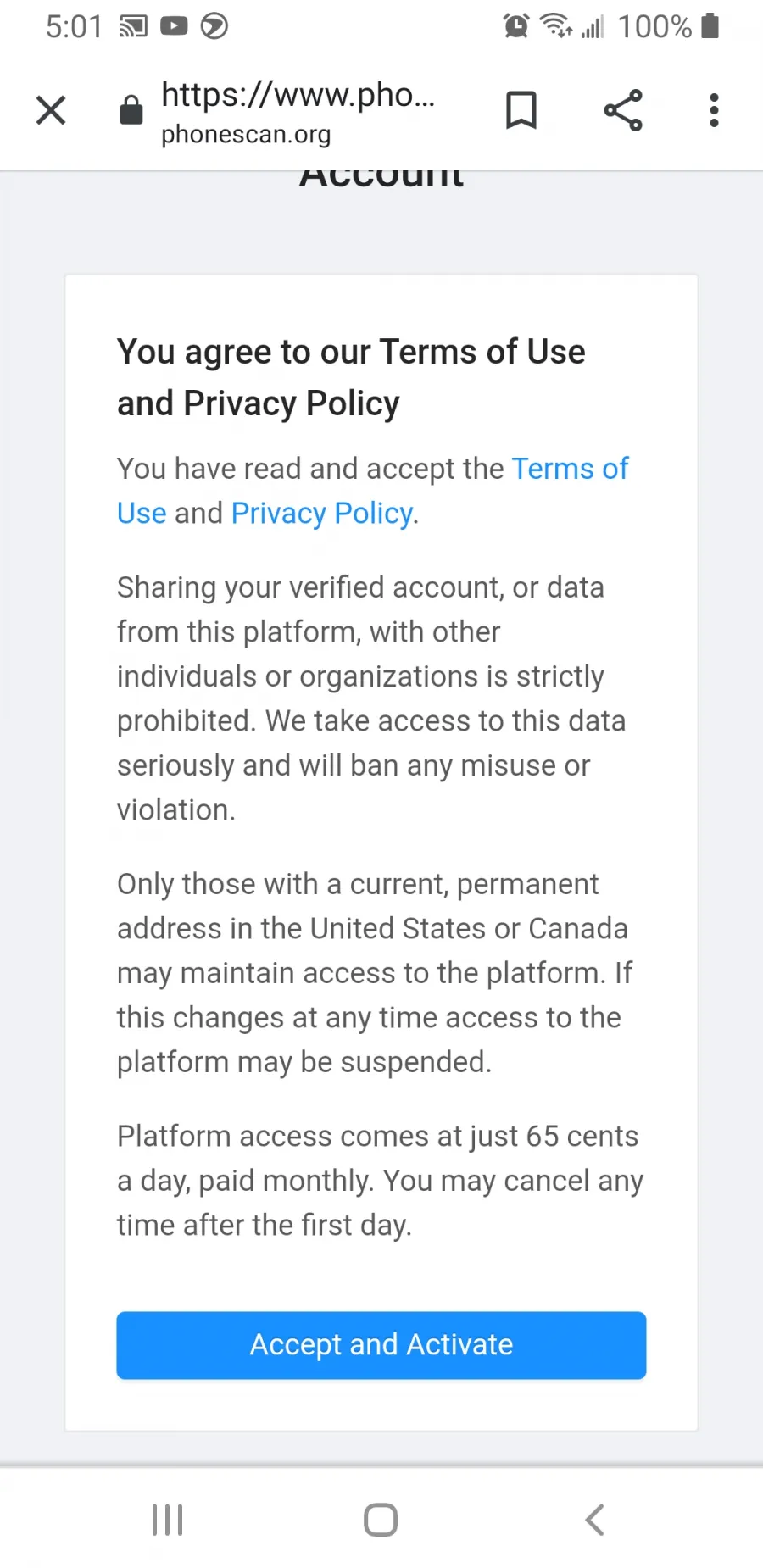Tap the Wi-Fi status icon

557,26
